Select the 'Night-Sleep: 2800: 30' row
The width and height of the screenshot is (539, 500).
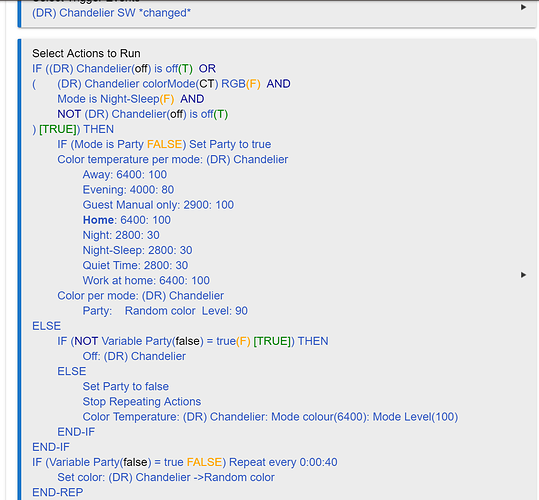click(137, 250)
